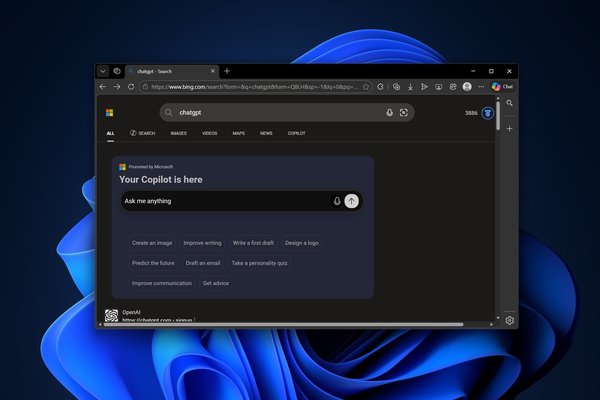This screenshot has width=600, height=400.
Task: Click the Bing search magnifier icon
Action: tap(169, 113)
